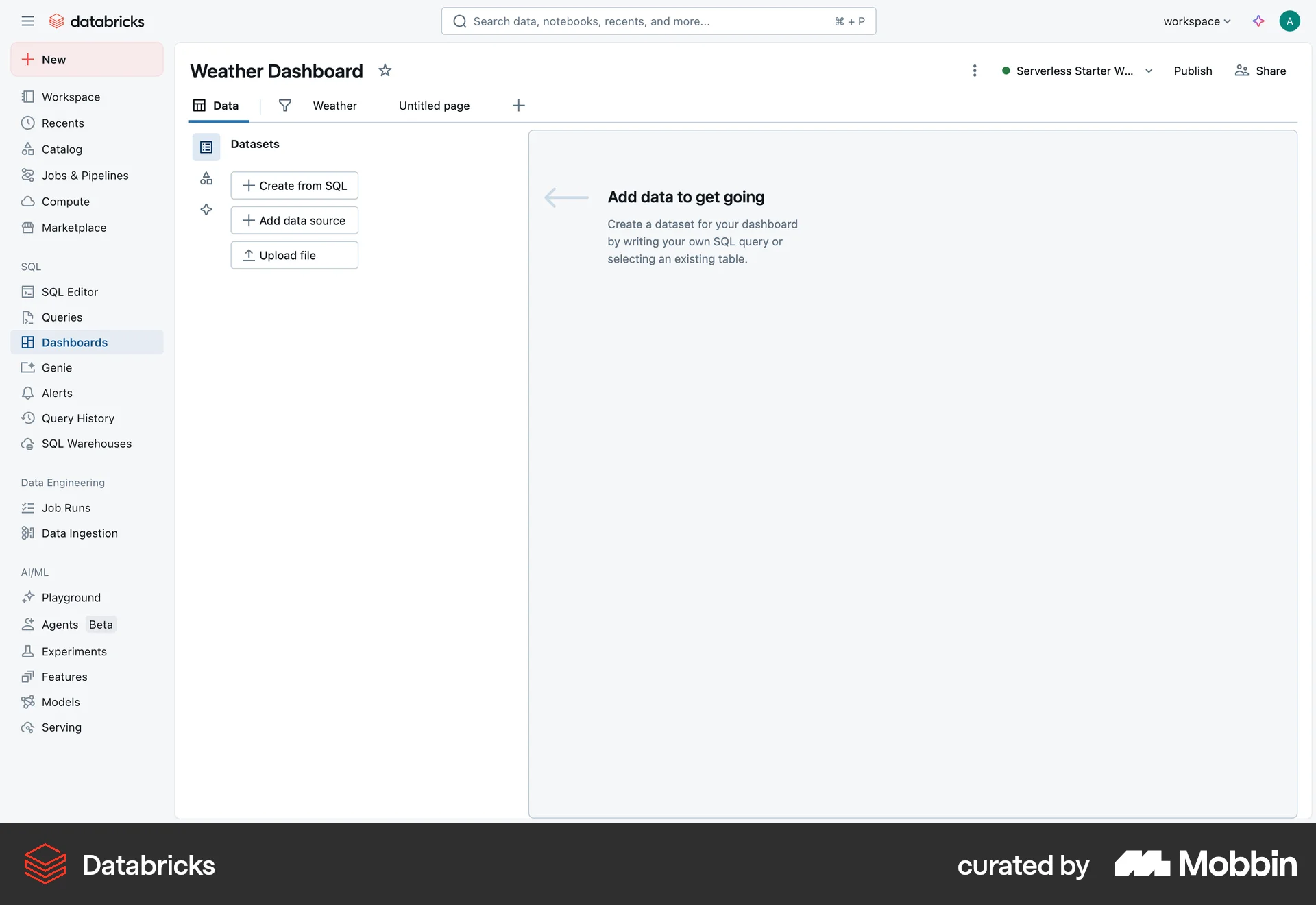
Task: Open Query History in the sidebar
Action: click(77, 418)
